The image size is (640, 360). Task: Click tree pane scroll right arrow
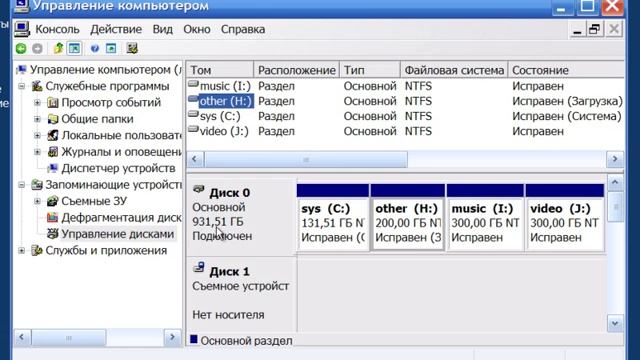172,337
